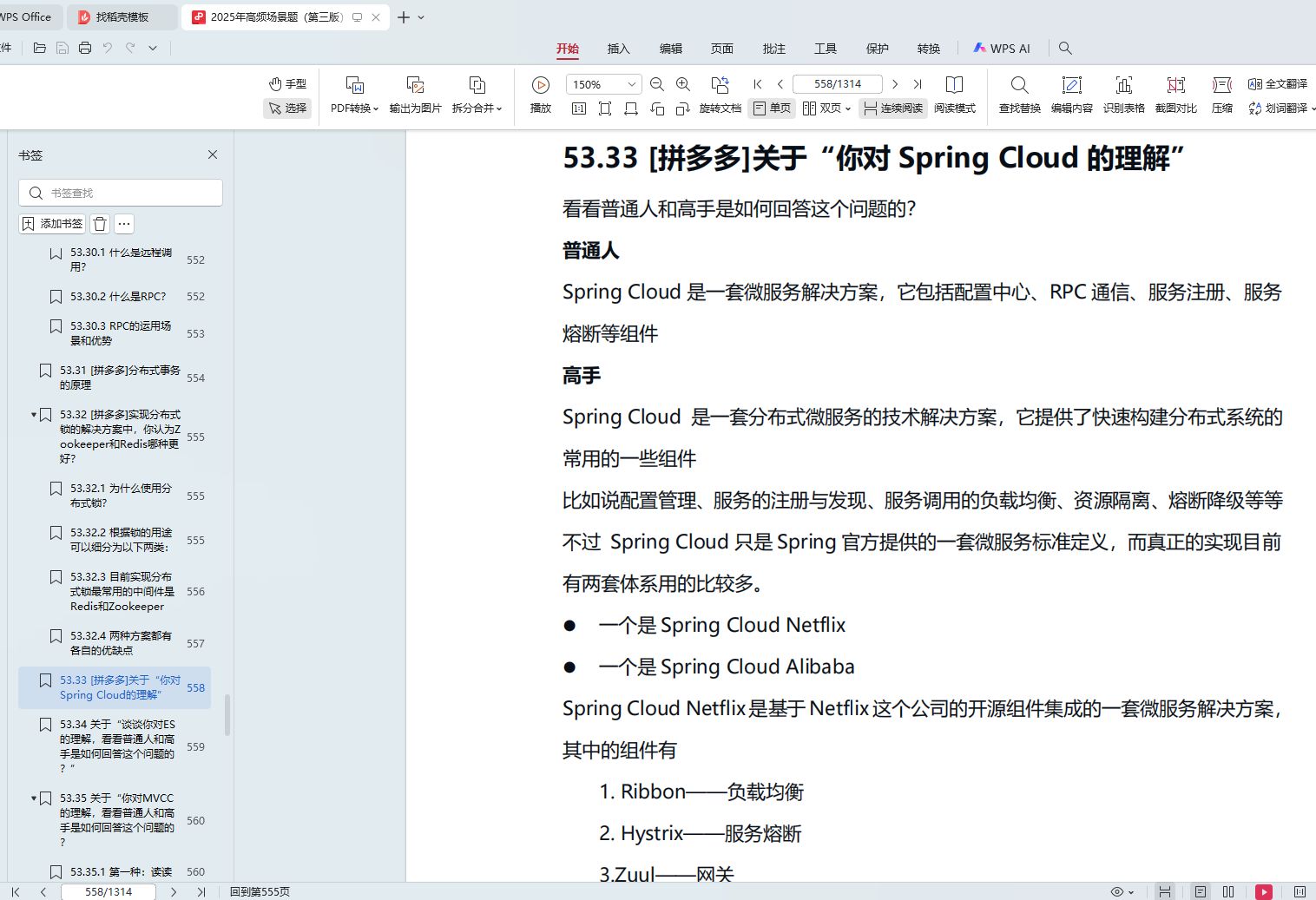Switch to 保护 ribbon tab
Screen dimensions: 1316x900
coord(878,49)
